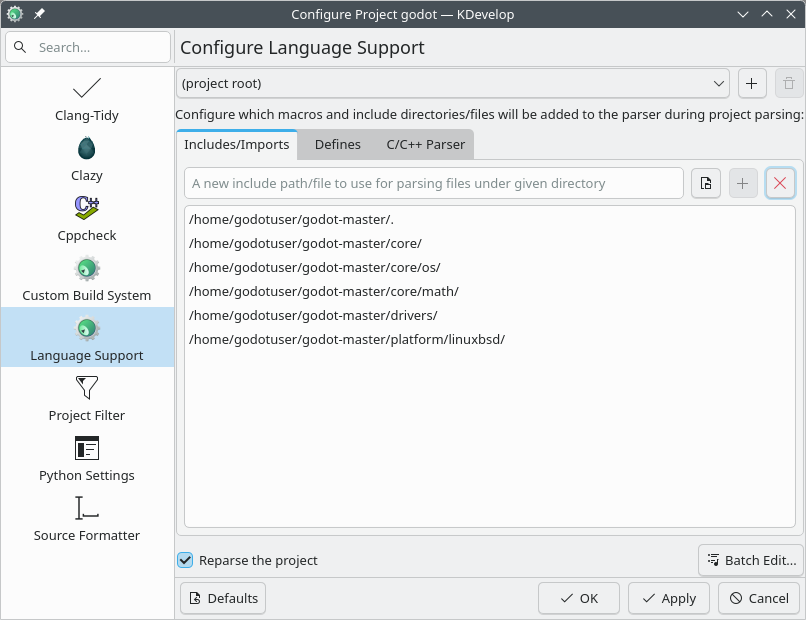Expand the (project root) dropdown
This screenshot has width=806, height=620.
click(x=453, y=84)
